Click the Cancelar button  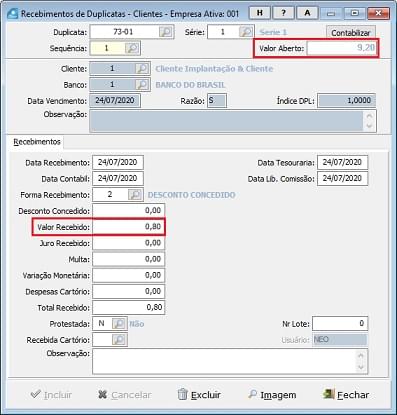[x=125, y=395]
